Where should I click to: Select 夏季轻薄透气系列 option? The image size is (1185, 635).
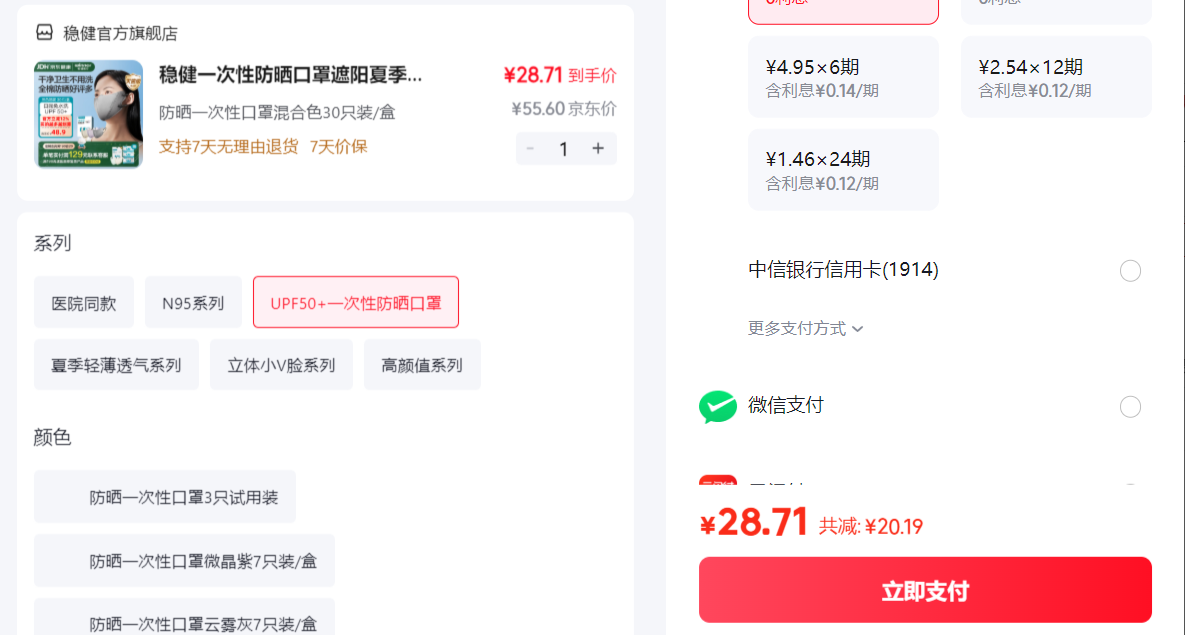pyautogui.click(x=116, y=365)
